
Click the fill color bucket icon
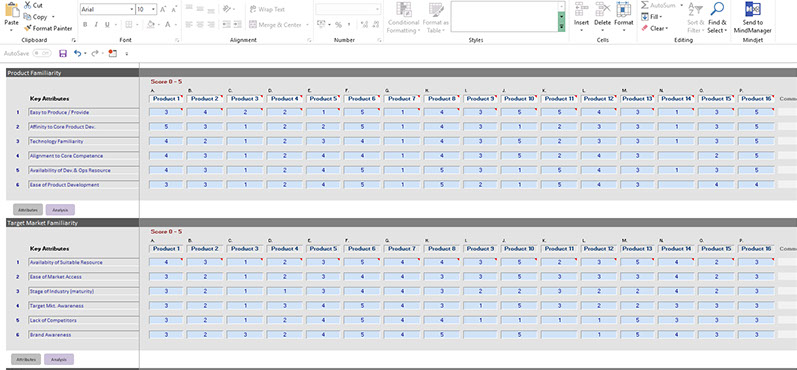[x=150, y=24]
